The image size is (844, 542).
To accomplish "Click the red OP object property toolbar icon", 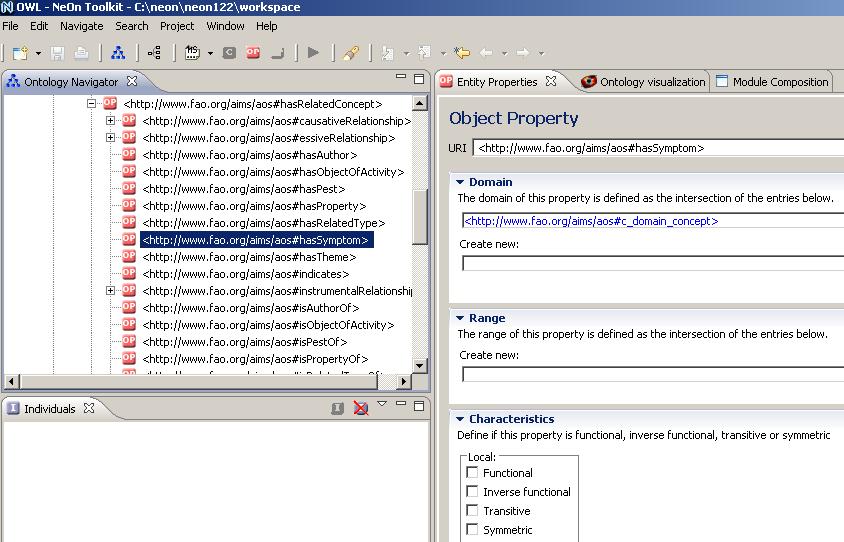I will pos(253,52).
